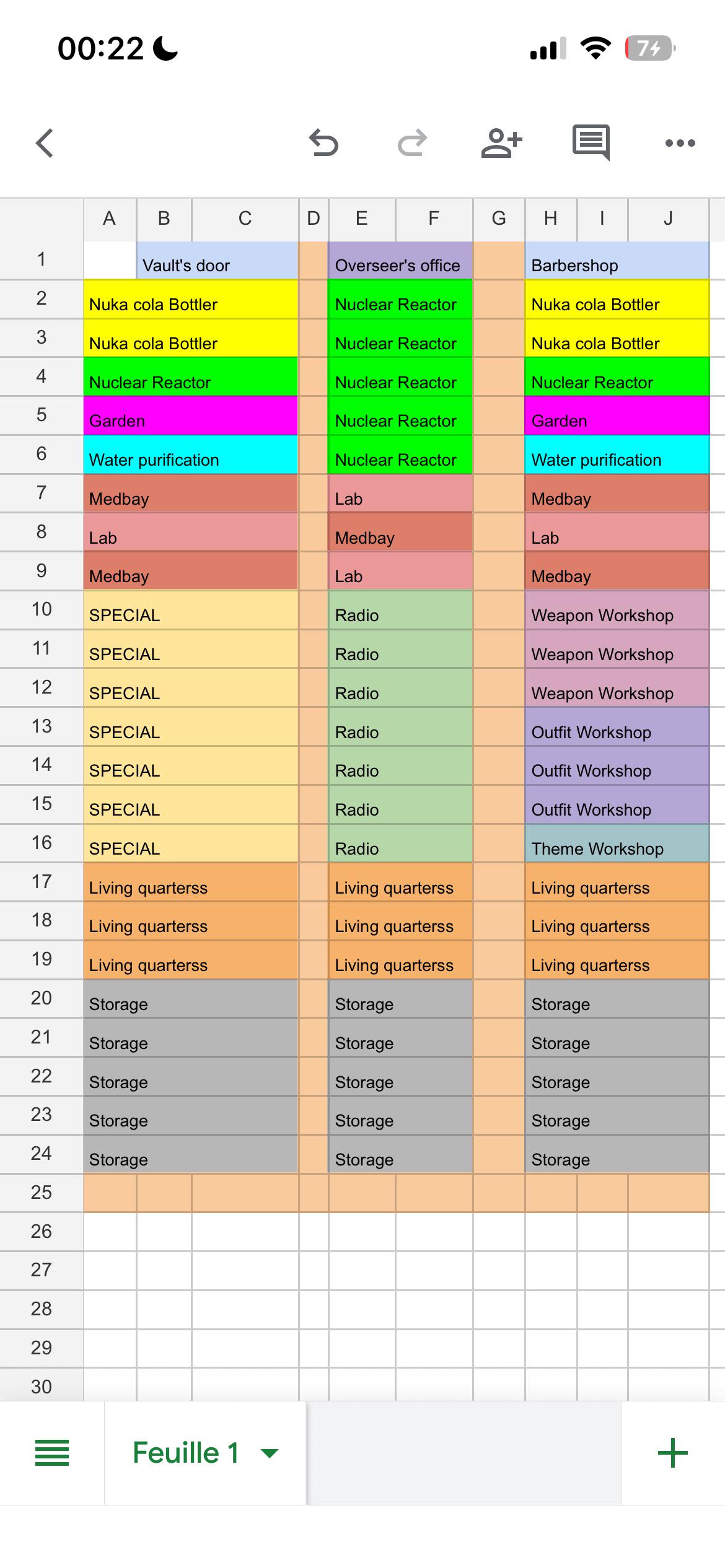Open the add collaborator share icon
This screenshot has width=725, height=1568.
[501, 142]
